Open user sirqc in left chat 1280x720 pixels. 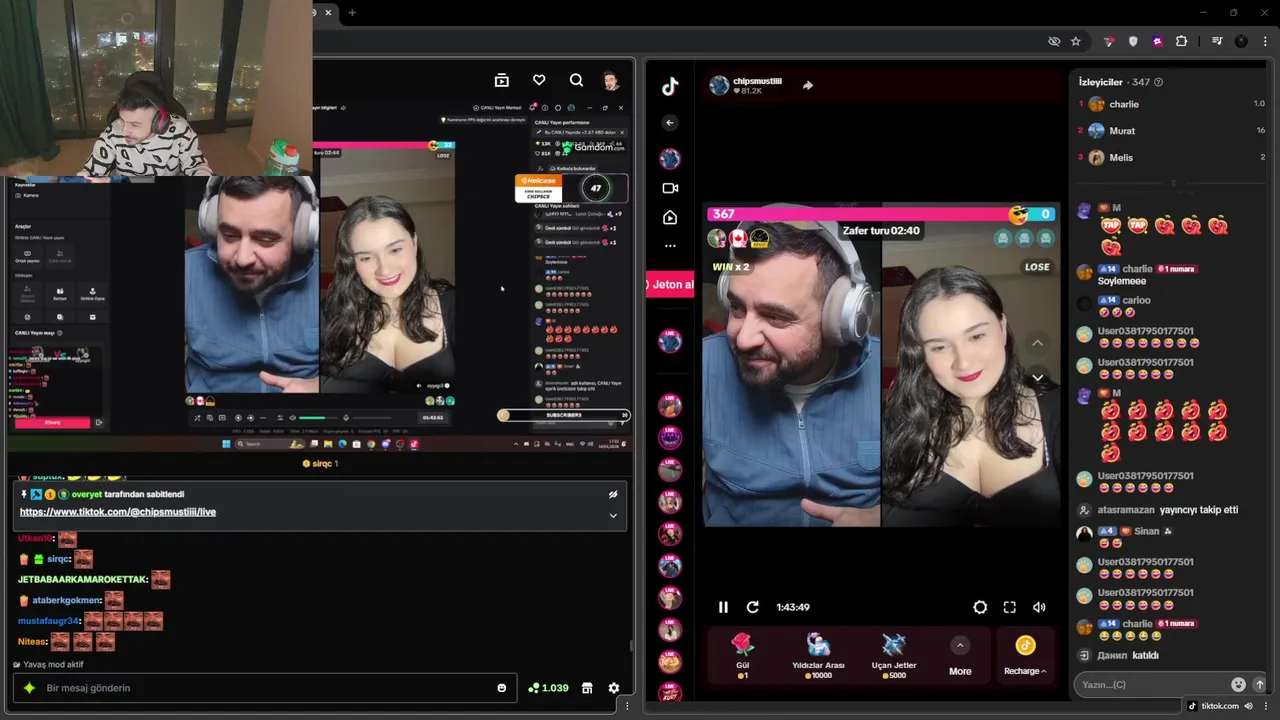pos(60,559)
